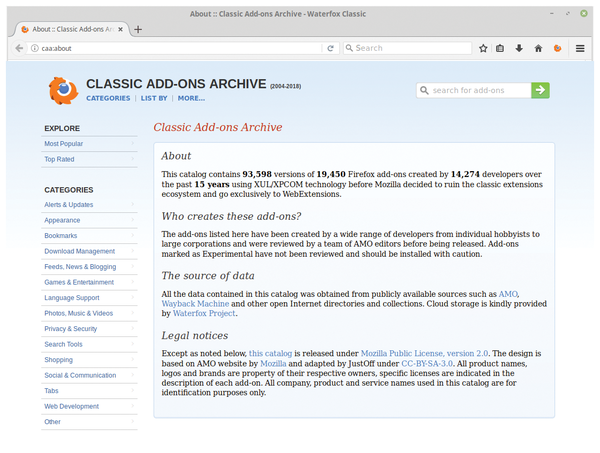The image size is (600, 453).
Task: Click the site info icon in address bar
Action: coord(35,48)
